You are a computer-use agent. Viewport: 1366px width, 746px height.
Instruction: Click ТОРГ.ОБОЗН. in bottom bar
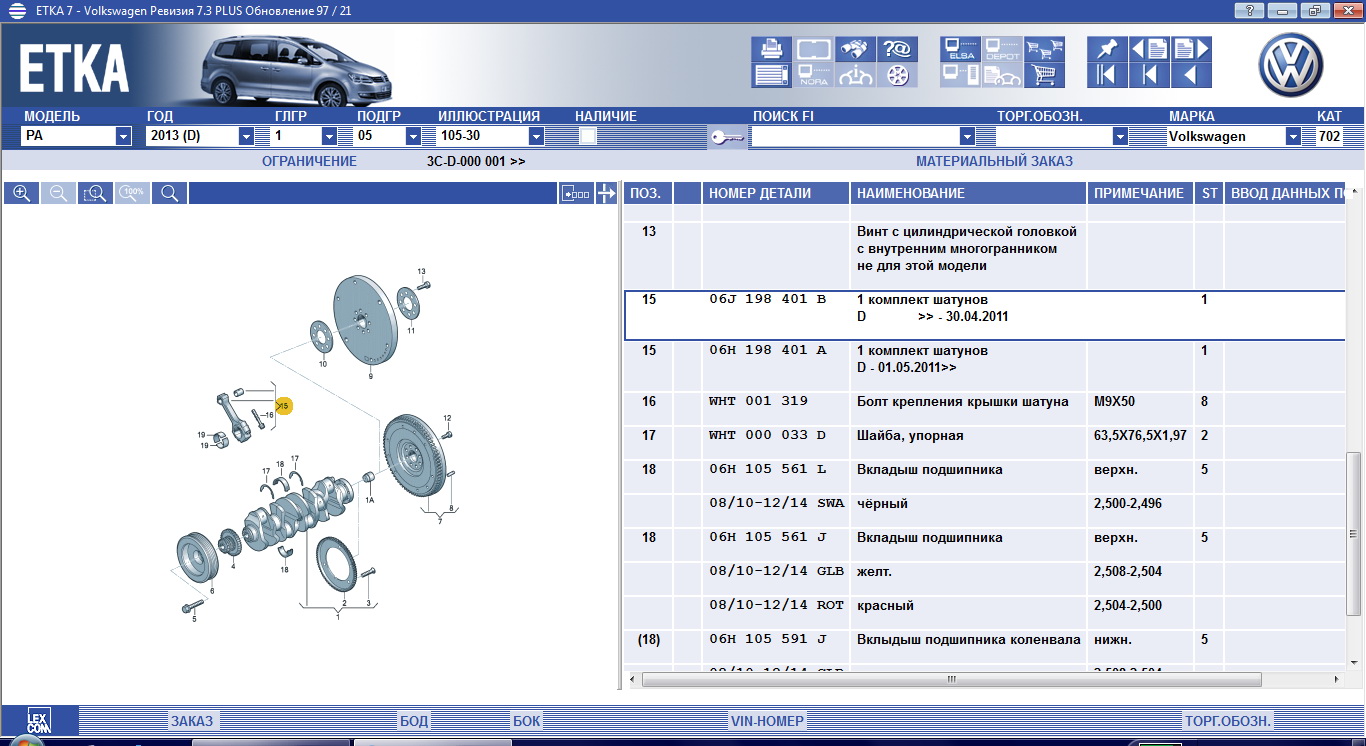pyautogui.click(x=1228, y=721)
